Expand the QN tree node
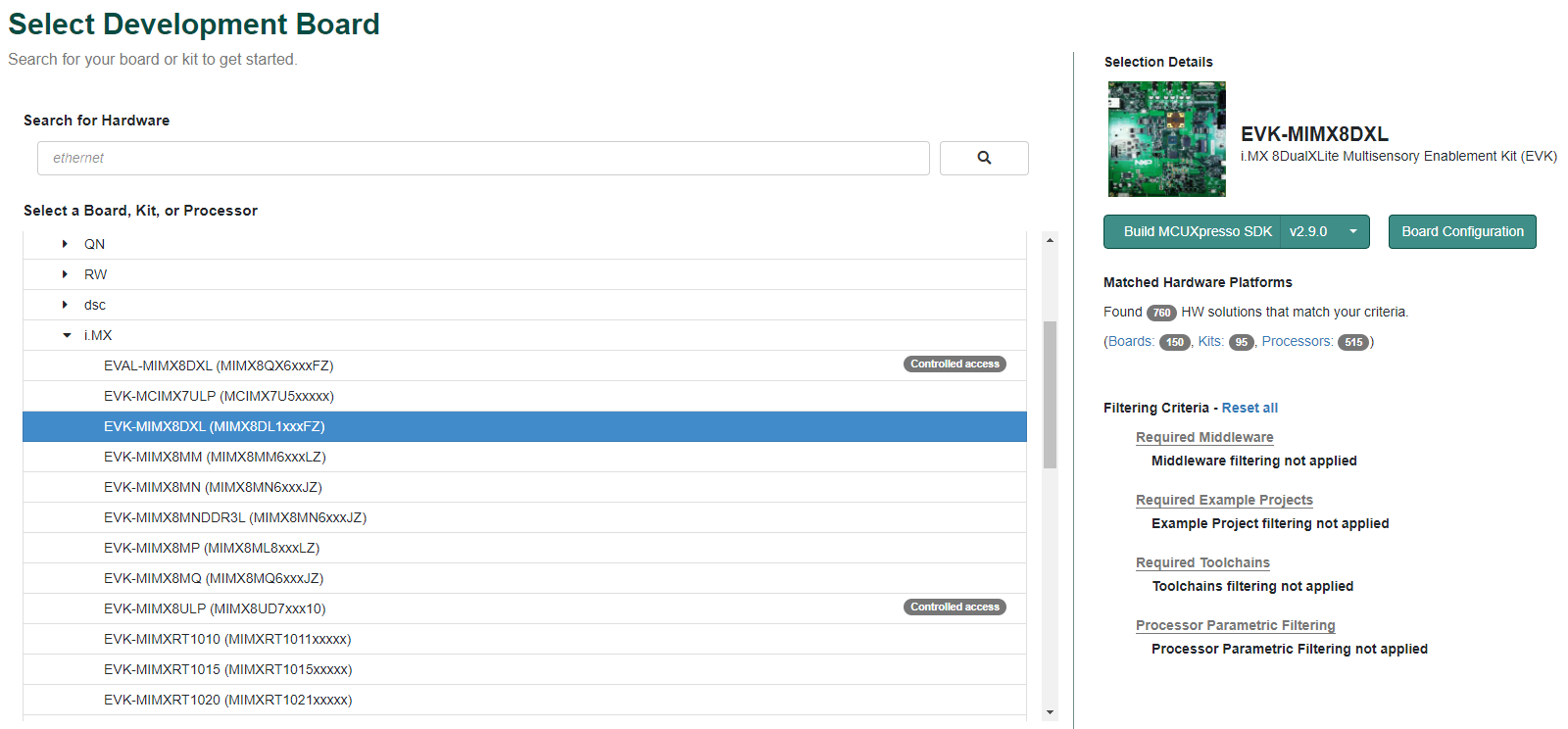Image resolution: width=1568 pixels, height=729 pixels. point(66,244)
